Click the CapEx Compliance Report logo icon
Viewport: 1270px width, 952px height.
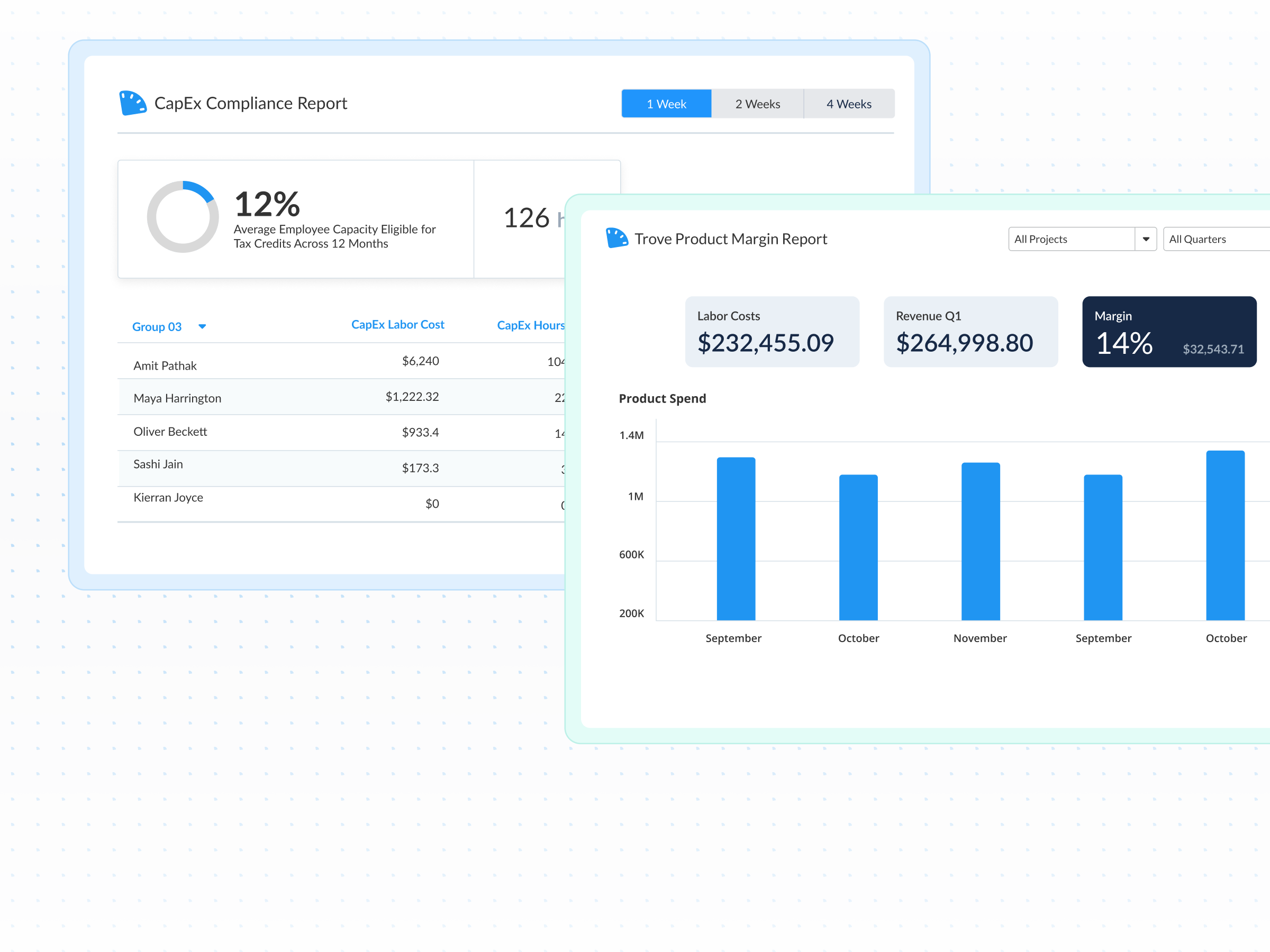pyautogui.click(x=133, y=103)
